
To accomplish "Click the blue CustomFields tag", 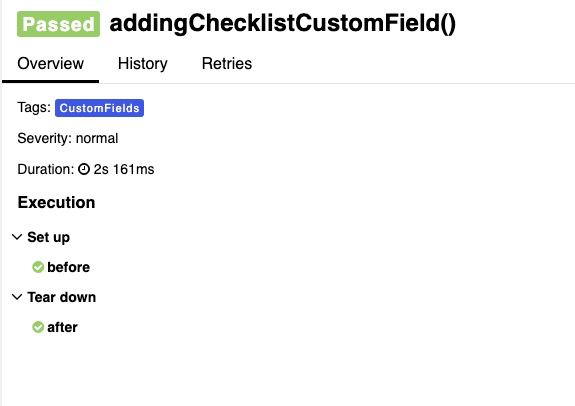I will [99, 108].
